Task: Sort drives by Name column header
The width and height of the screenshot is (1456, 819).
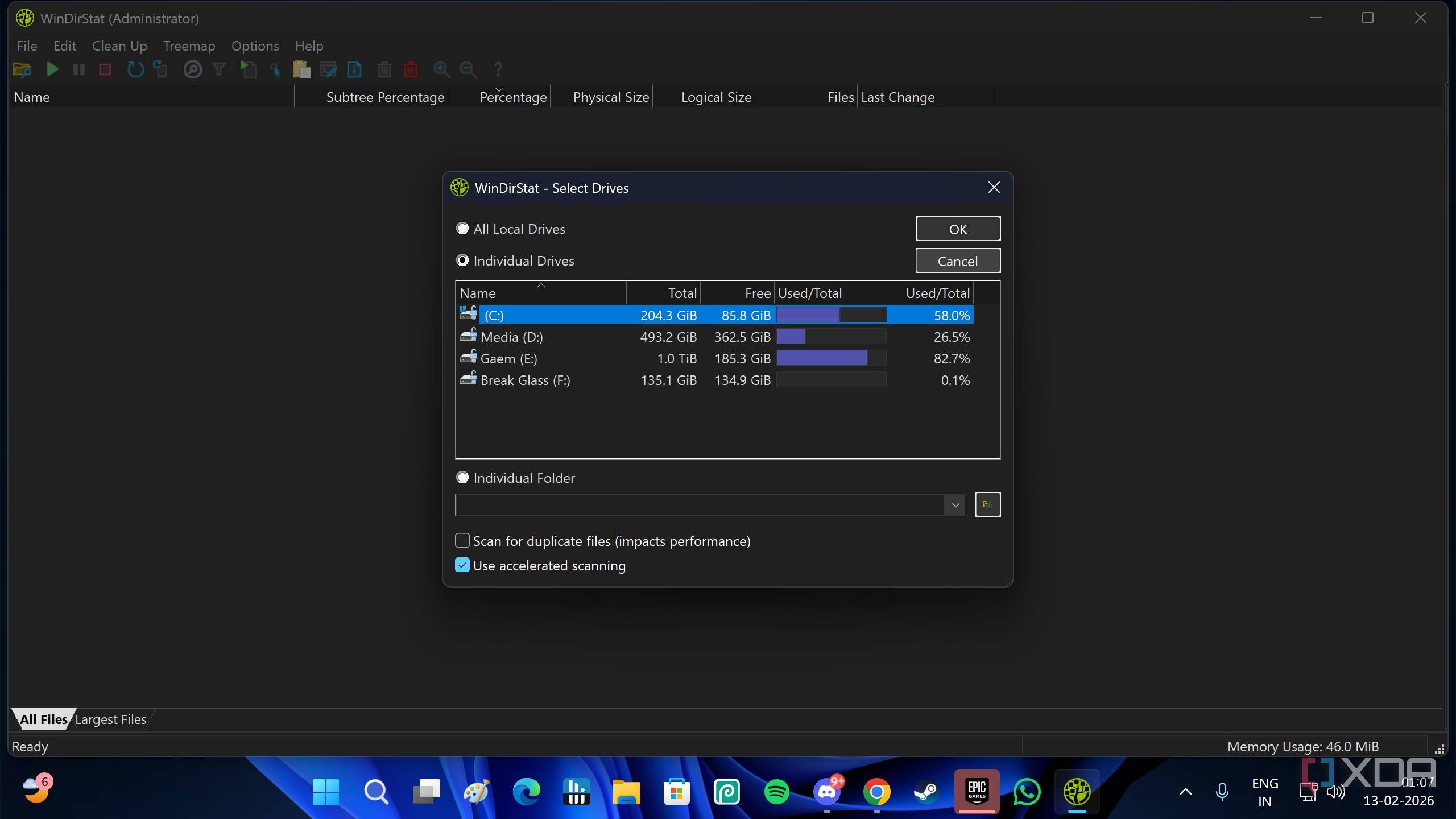Action: pyautogui.click(x=540, y=293)
